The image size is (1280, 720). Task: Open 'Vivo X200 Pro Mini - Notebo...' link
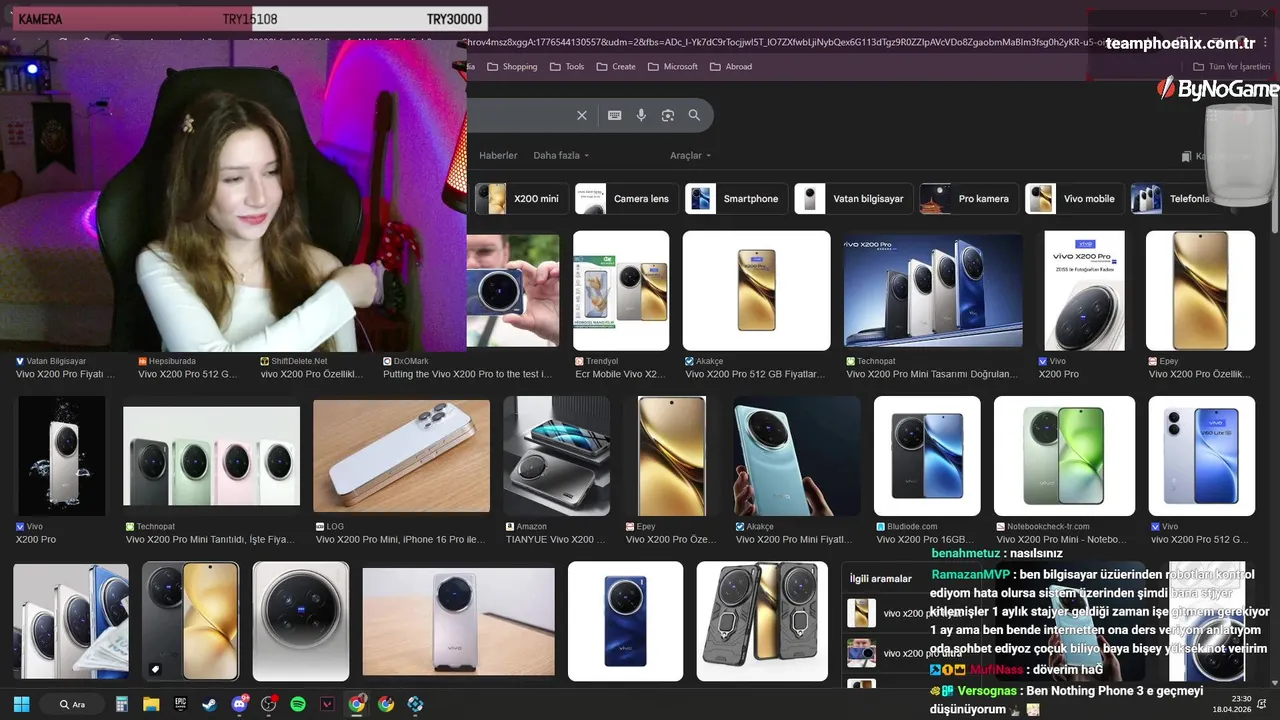click(1061, 539)
